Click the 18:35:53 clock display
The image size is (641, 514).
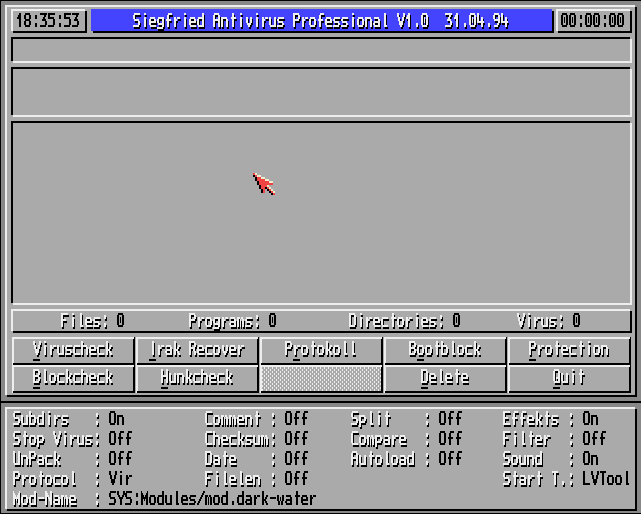[48, 20]
